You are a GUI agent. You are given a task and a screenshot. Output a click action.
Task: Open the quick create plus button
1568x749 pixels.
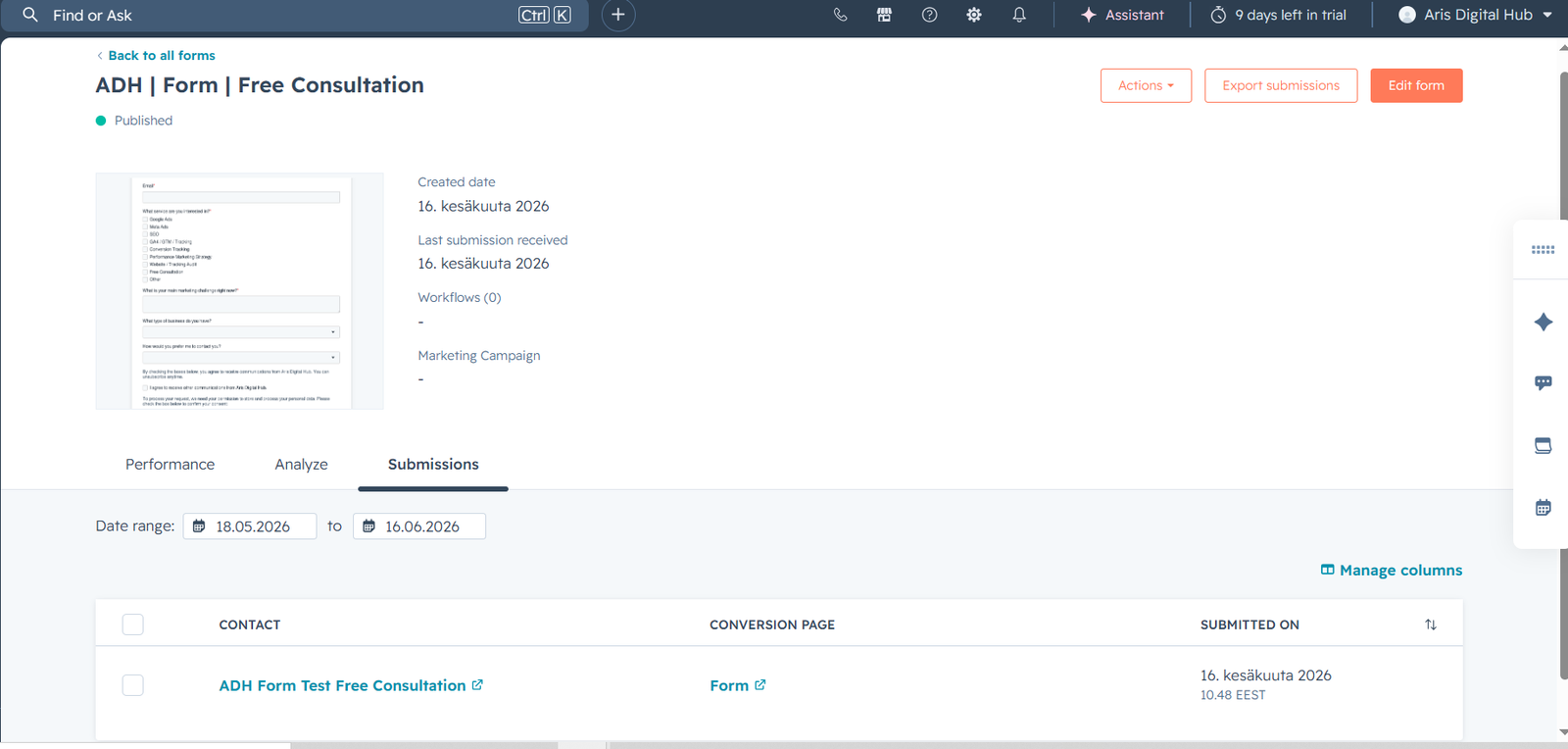617,15
